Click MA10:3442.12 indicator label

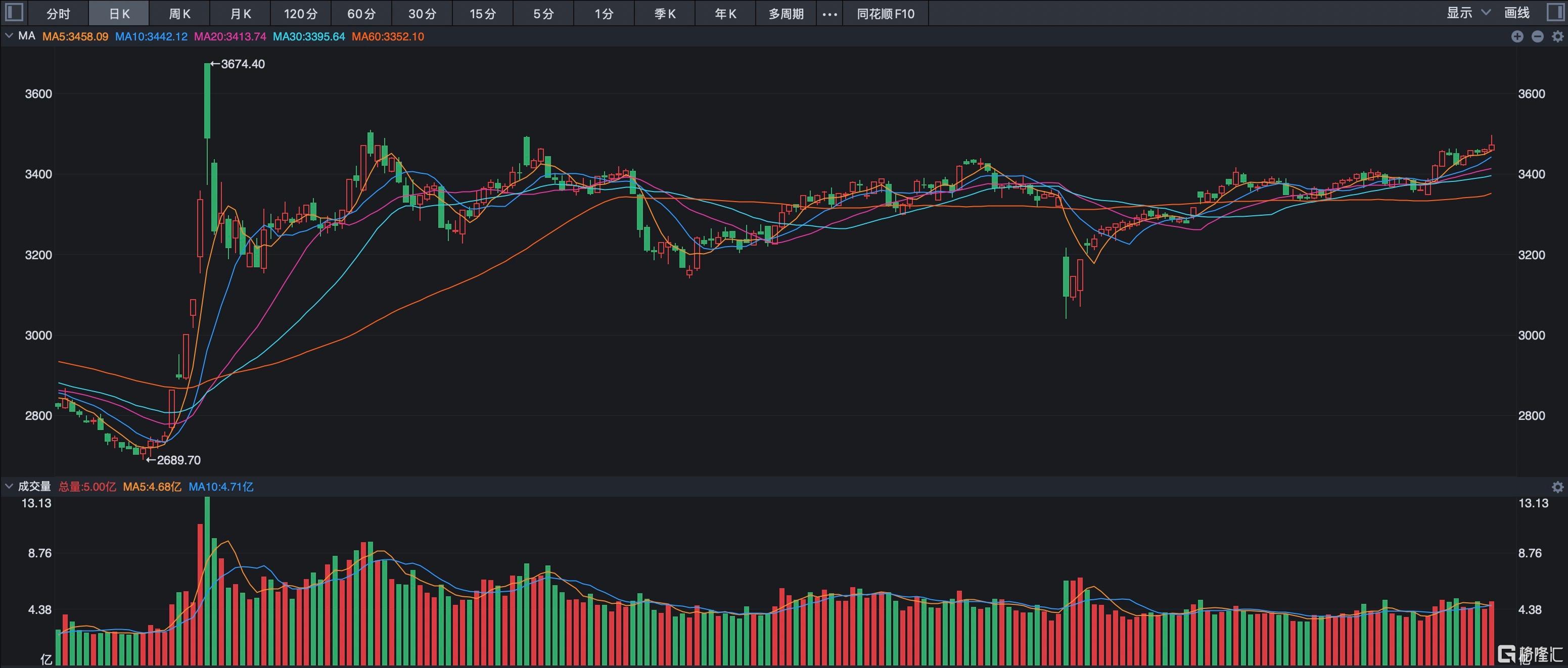152,36
